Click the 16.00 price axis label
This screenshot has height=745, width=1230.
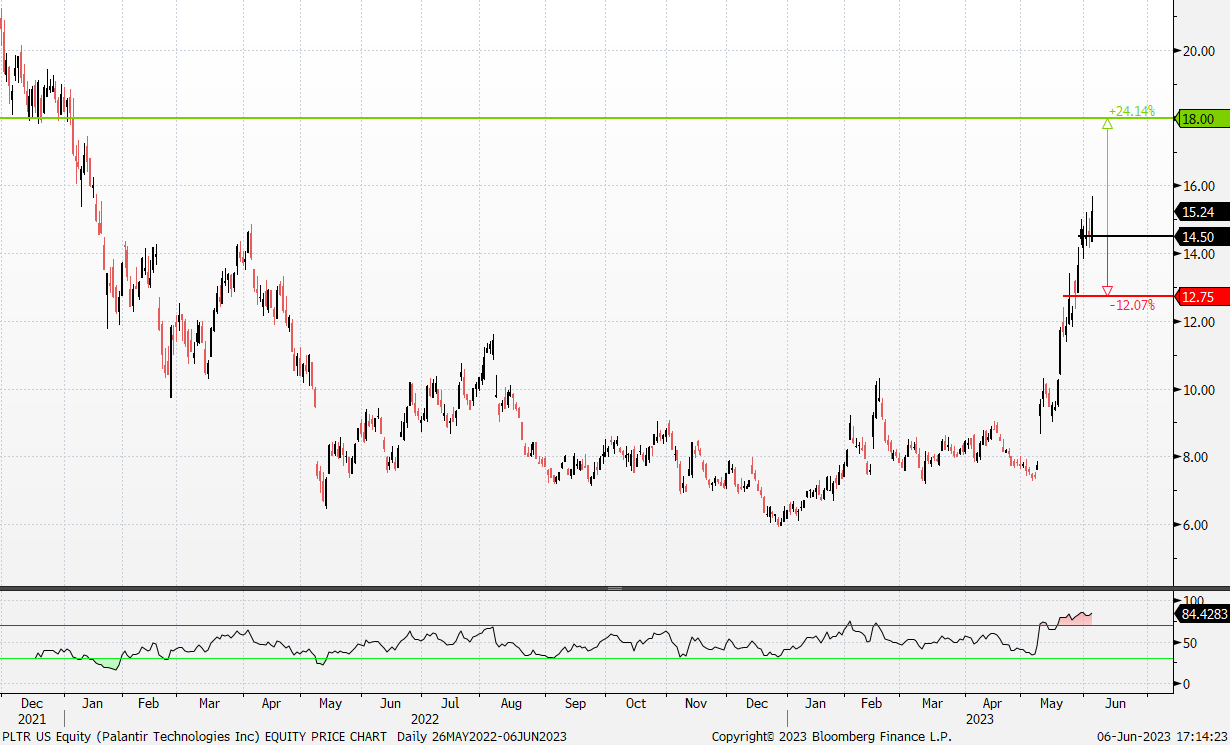1199,186
